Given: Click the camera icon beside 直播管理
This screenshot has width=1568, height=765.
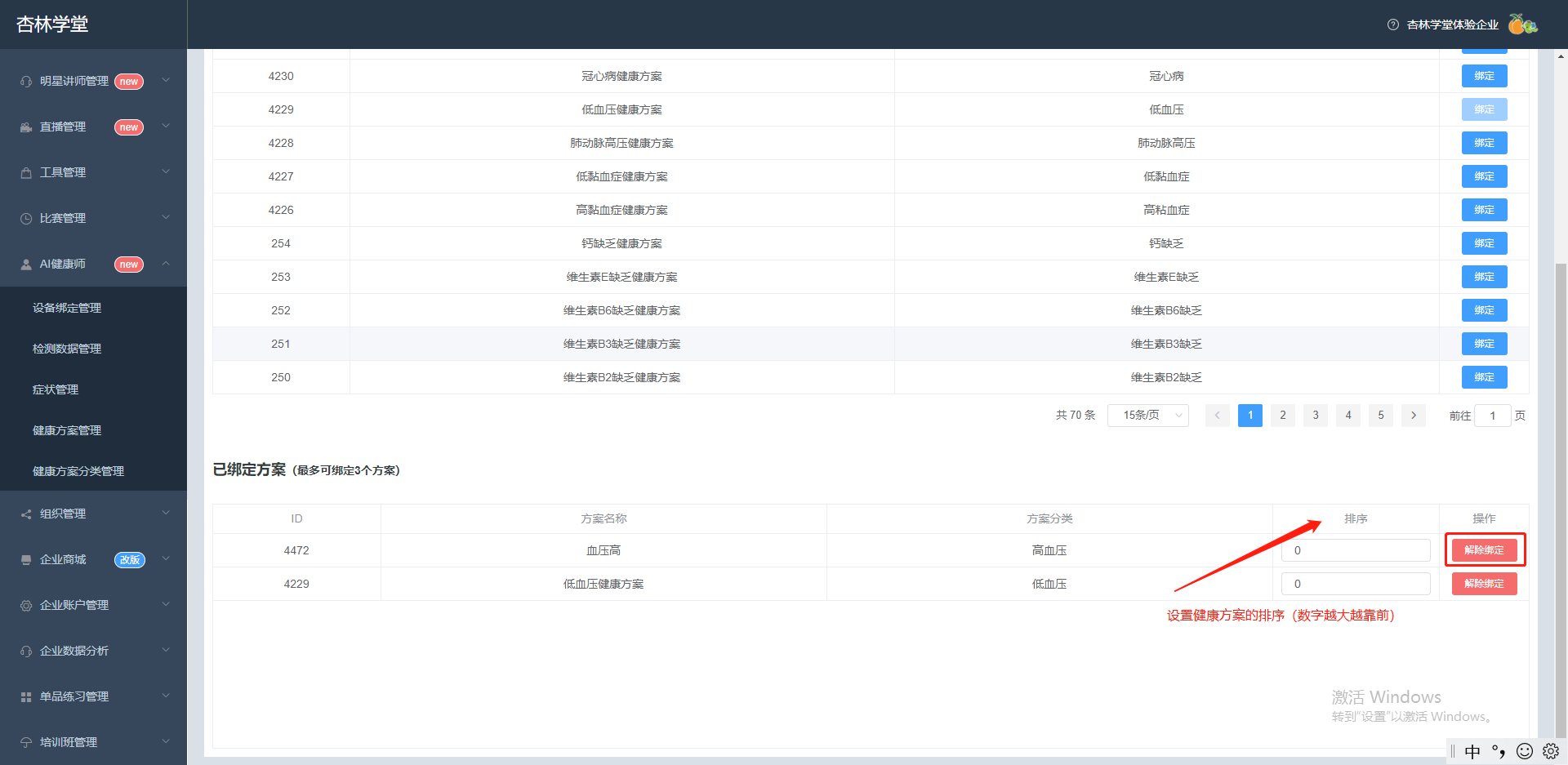Looking at the screenshot, I should (26, 127).
